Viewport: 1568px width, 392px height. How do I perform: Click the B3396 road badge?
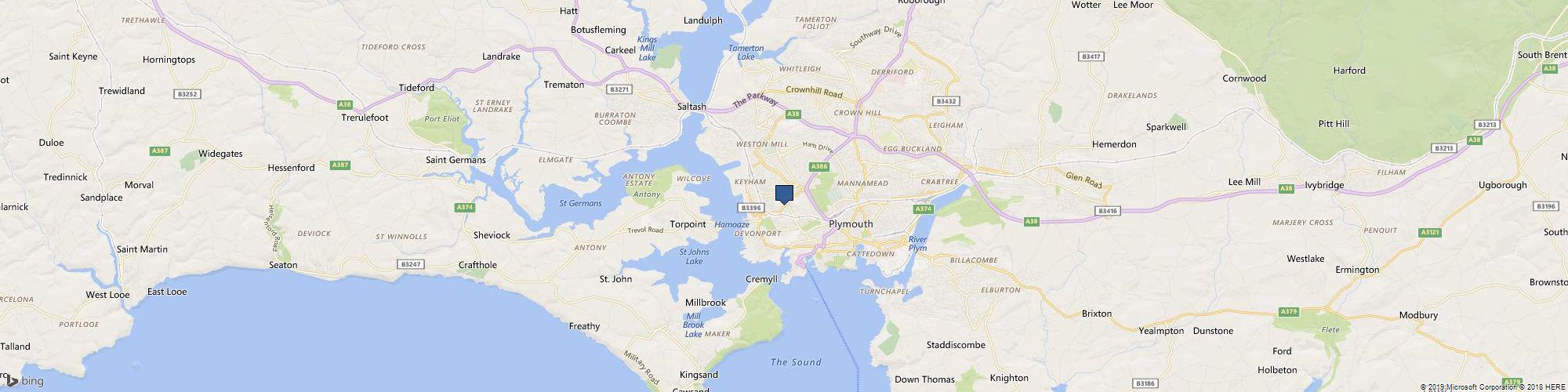click(751, 208)
